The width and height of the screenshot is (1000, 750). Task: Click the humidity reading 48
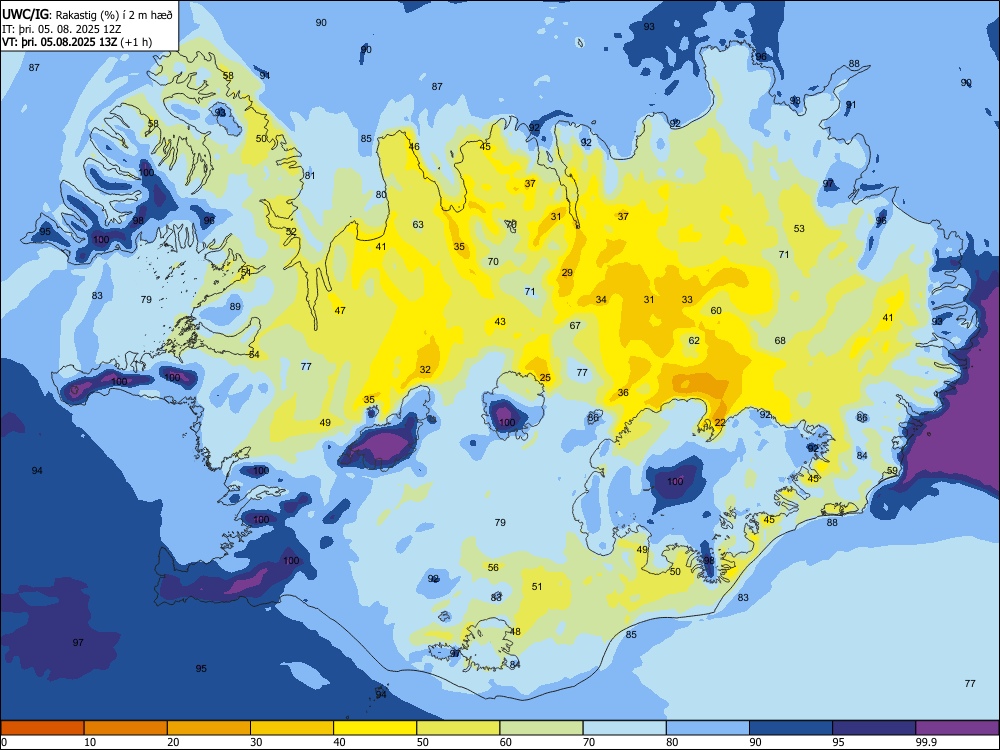point(515,631)
